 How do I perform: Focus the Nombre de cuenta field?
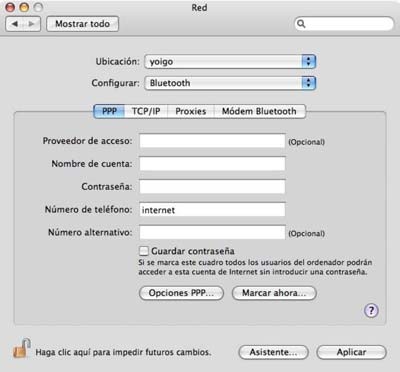[x=212, y=164]
